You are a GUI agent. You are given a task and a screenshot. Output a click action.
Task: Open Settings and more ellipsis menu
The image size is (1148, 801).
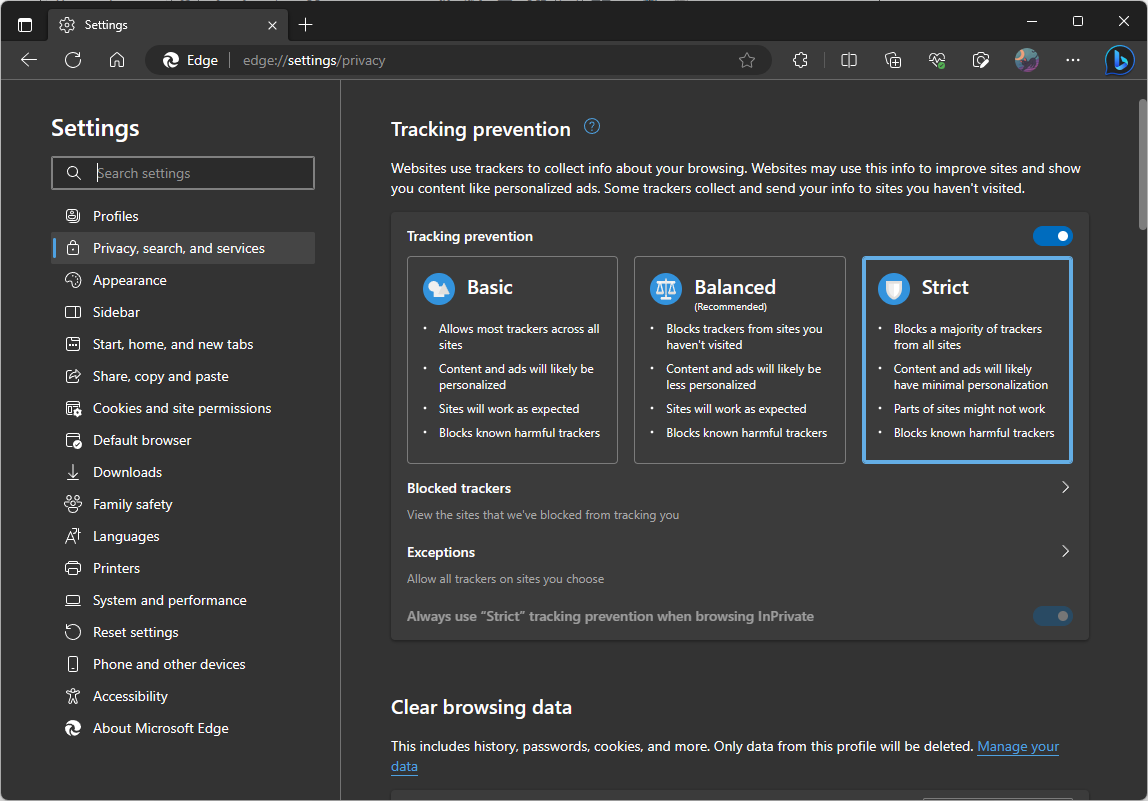(1073, 60)
